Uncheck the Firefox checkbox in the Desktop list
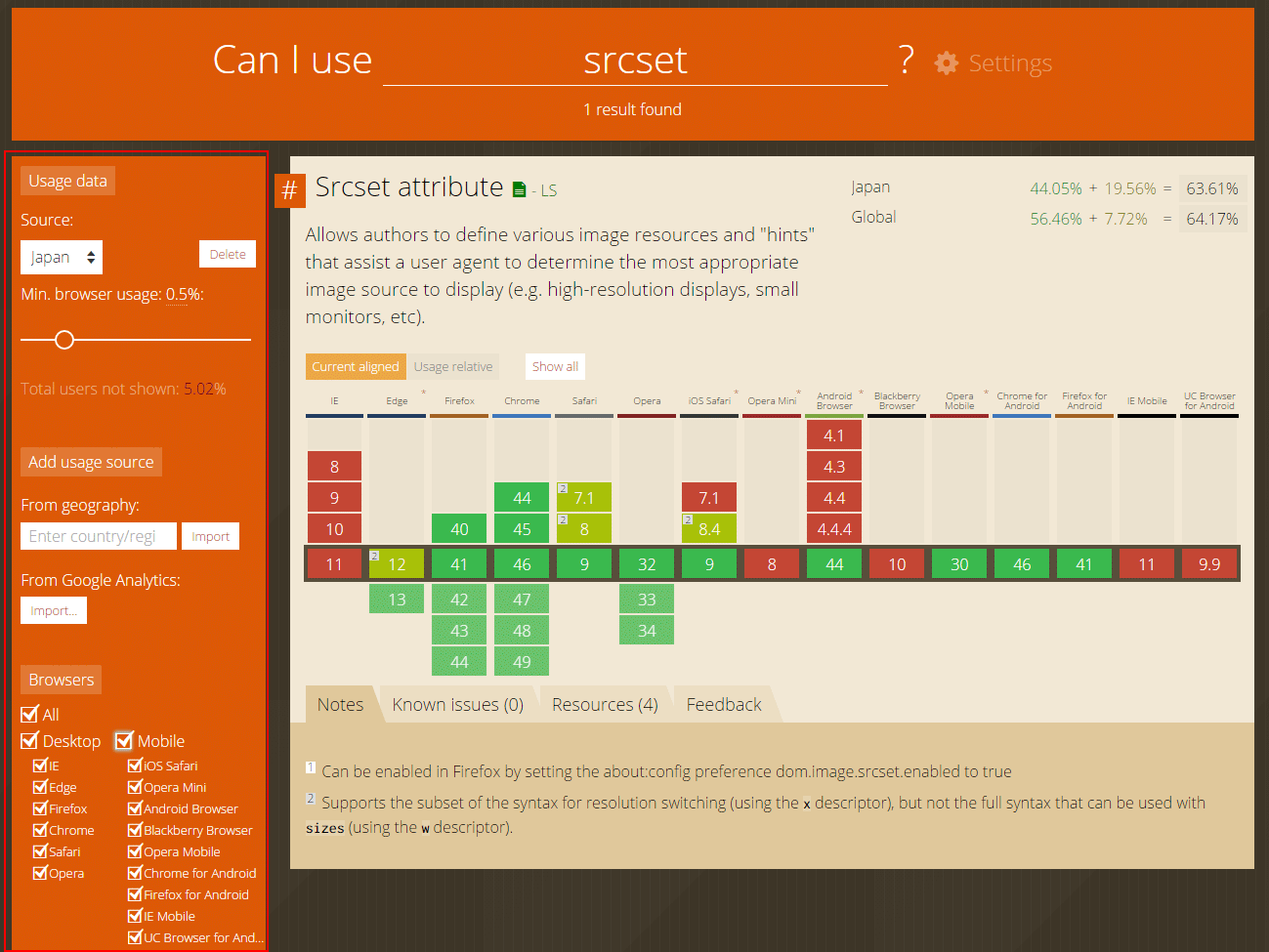The image size is (1269, 952). point(40,807)
